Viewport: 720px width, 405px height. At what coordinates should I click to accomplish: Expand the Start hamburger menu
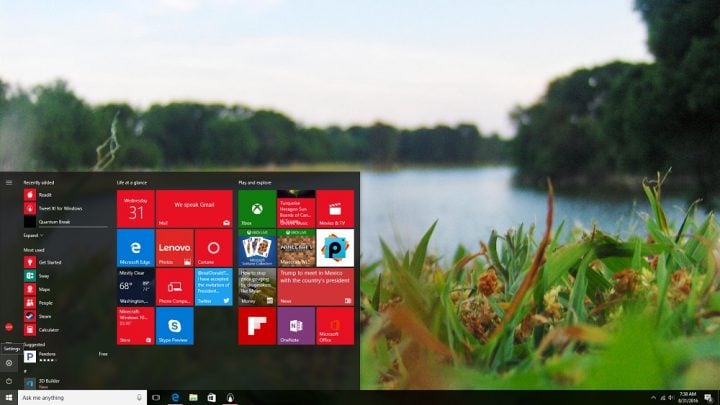pos(9,182)
